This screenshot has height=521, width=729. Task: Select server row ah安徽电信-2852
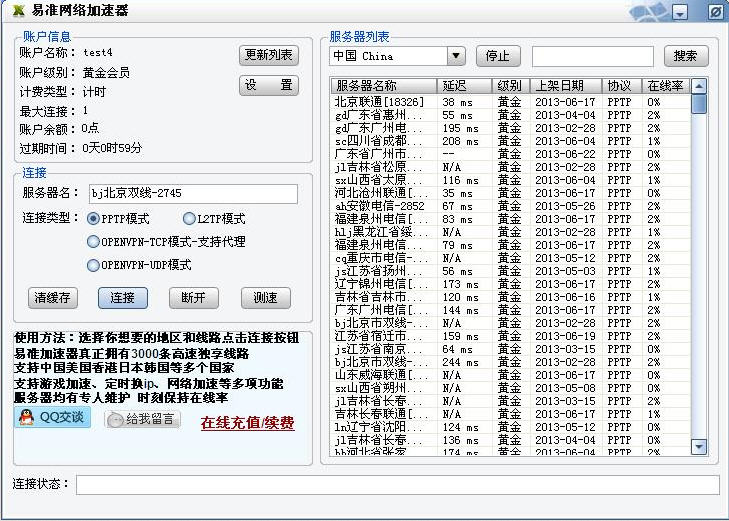pos(510,206)
